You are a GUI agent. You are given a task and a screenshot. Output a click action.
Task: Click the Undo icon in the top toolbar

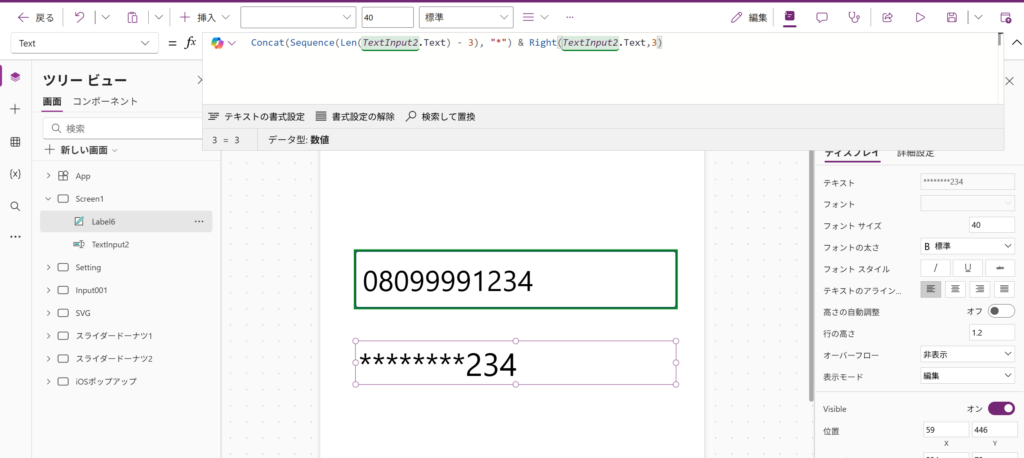pos(79,17)
